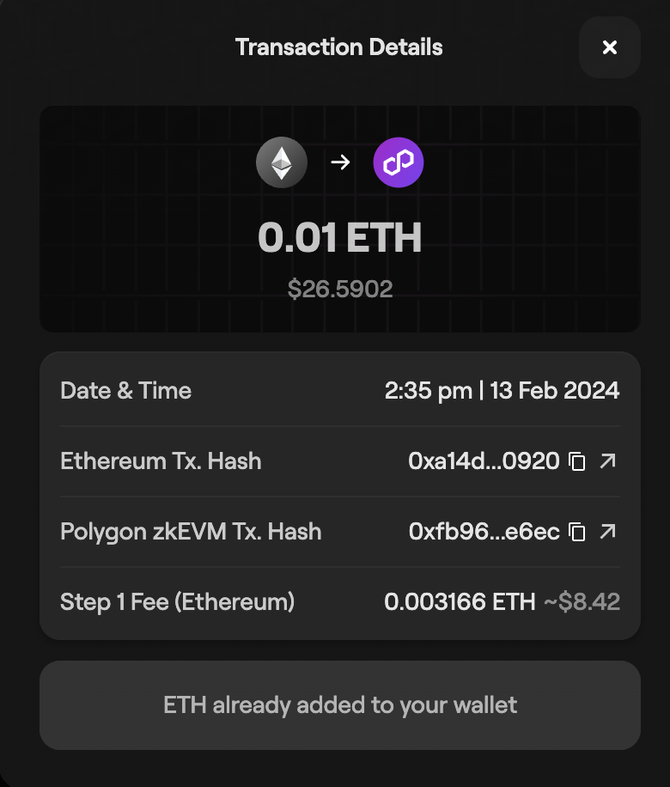Screen dimensions: 670x787
Task: Copy the Ethereum transaction hash
Action: point(577,462)
